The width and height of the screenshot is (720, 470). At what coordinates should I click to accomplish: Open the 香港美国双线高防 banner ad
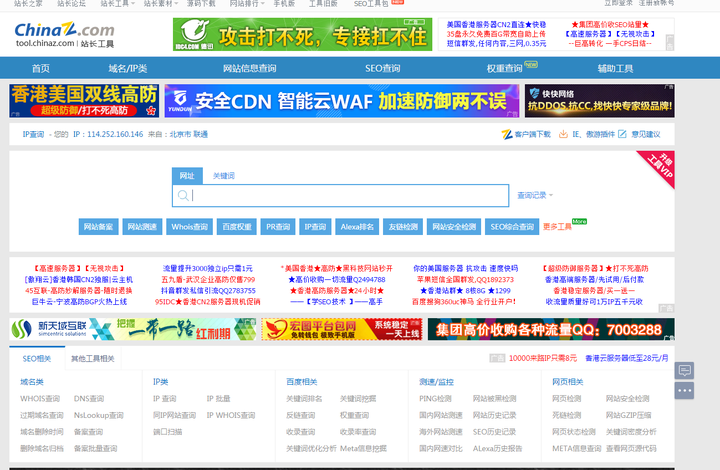point(84,101)
